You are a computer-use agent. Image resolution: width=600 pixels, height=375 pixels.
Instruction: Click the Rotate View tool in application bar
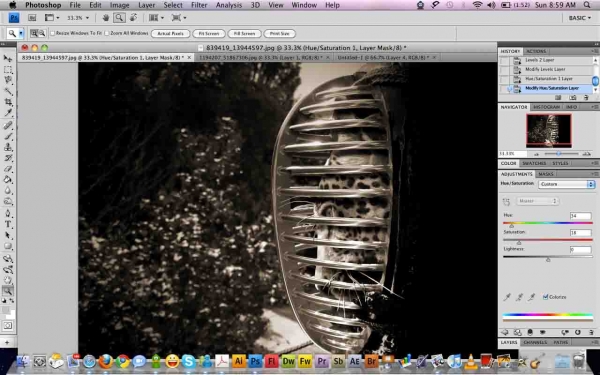coord(133,18)
